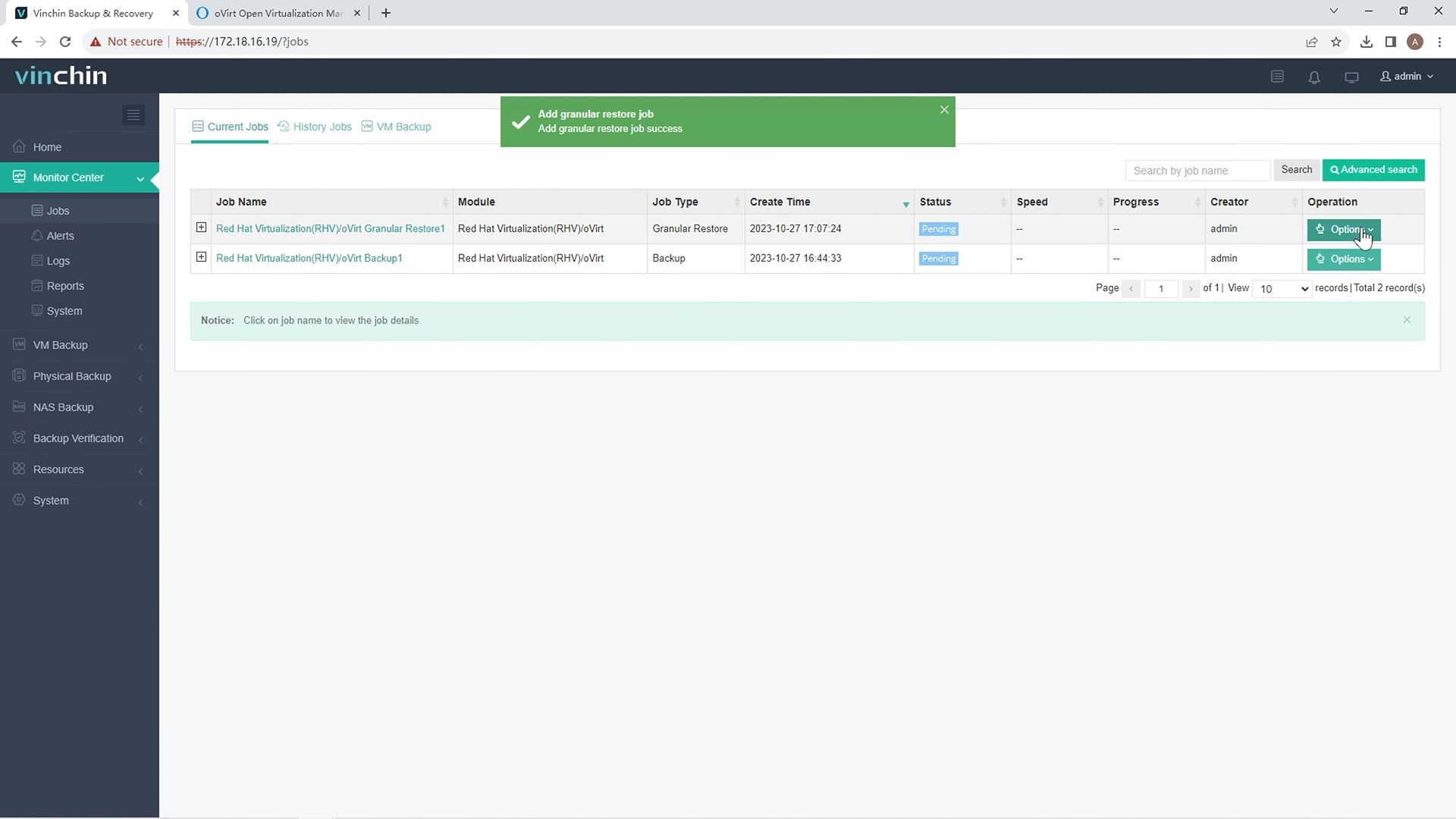Click the Monitor Center sidebar icon
Viewport: 1456px width, 819px height.
click(x=19, y=177)
